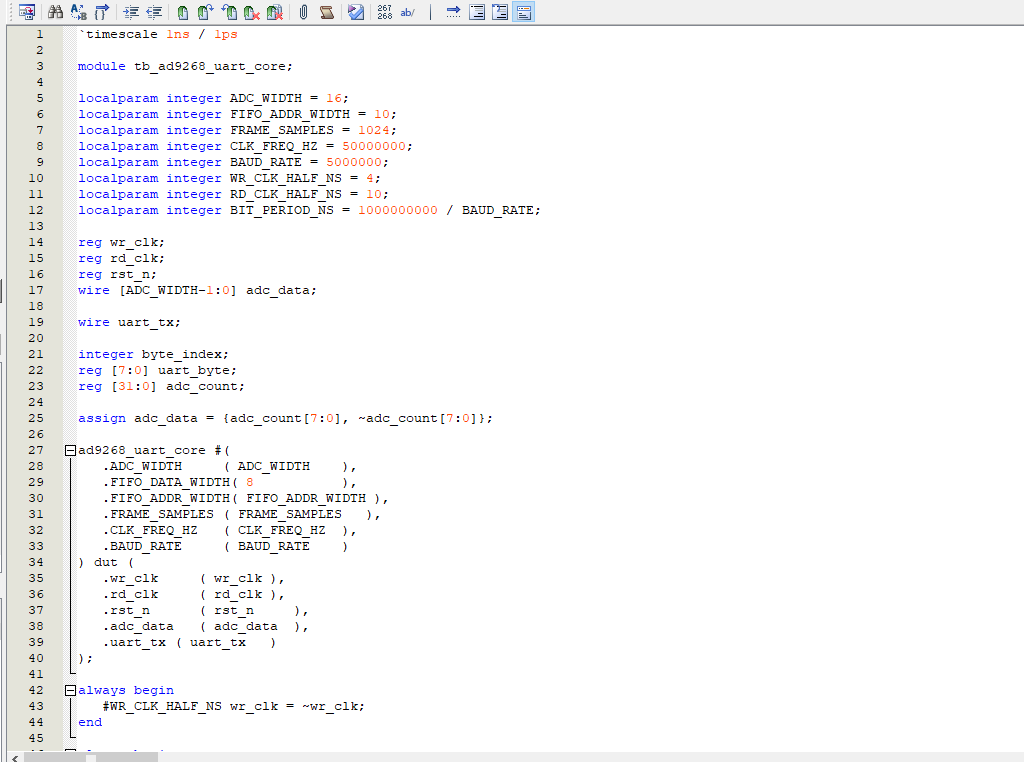Image resolution: width=1024 pixels, height=762 pixels.
Task: Click 'integer byte_index;' line
Action: pos(153,355)
